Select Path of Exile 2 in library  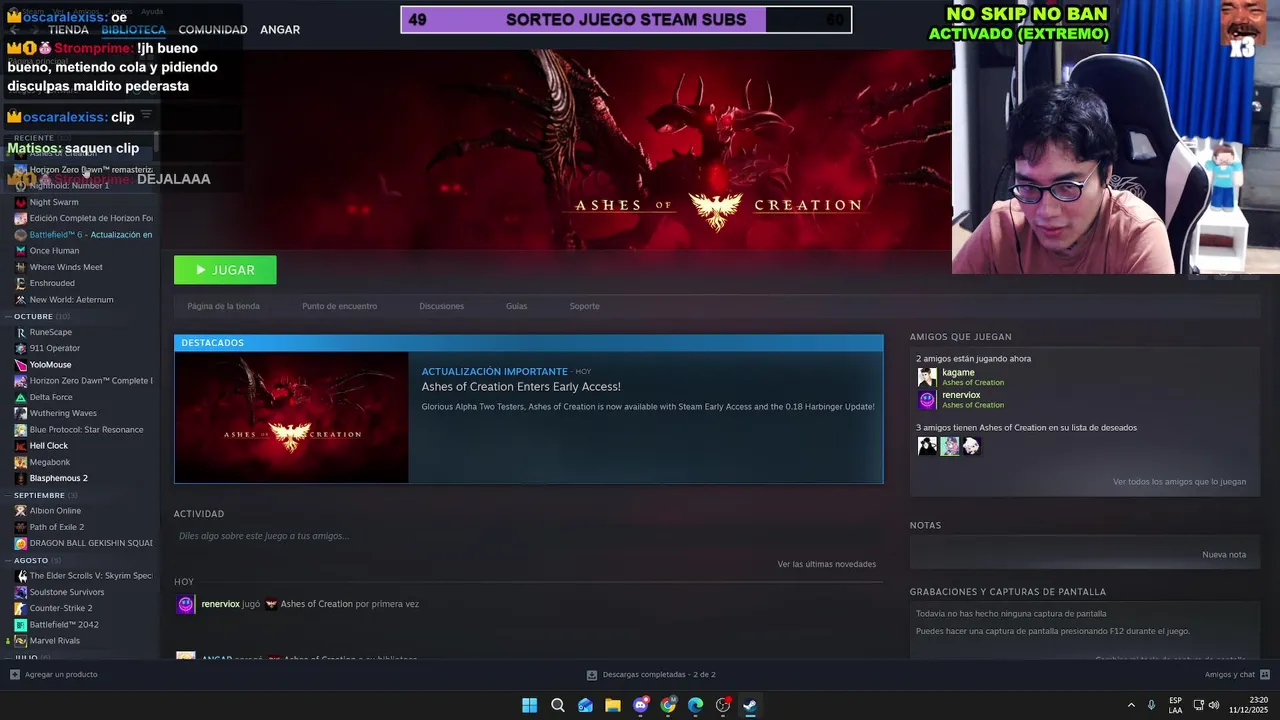56,527
